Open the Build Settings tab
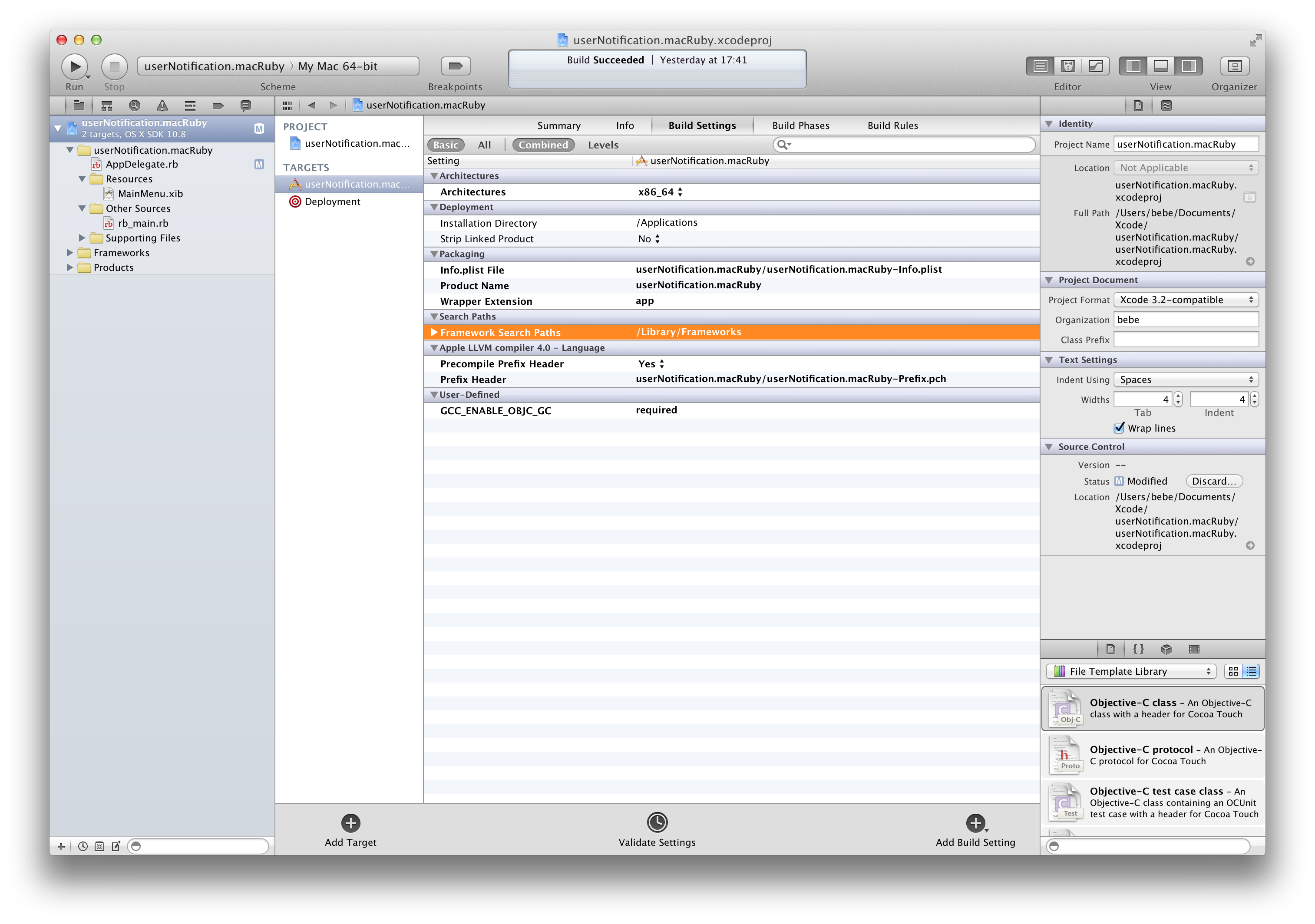 (x=702, y=125)
